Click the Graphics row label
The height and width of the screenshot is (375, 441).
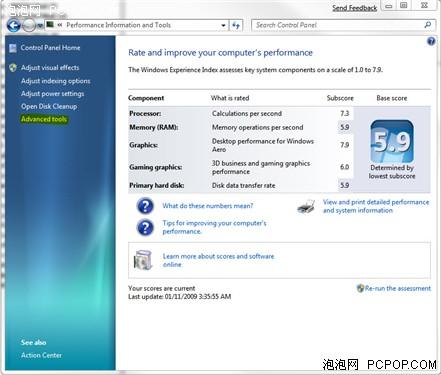click(144, 145)
